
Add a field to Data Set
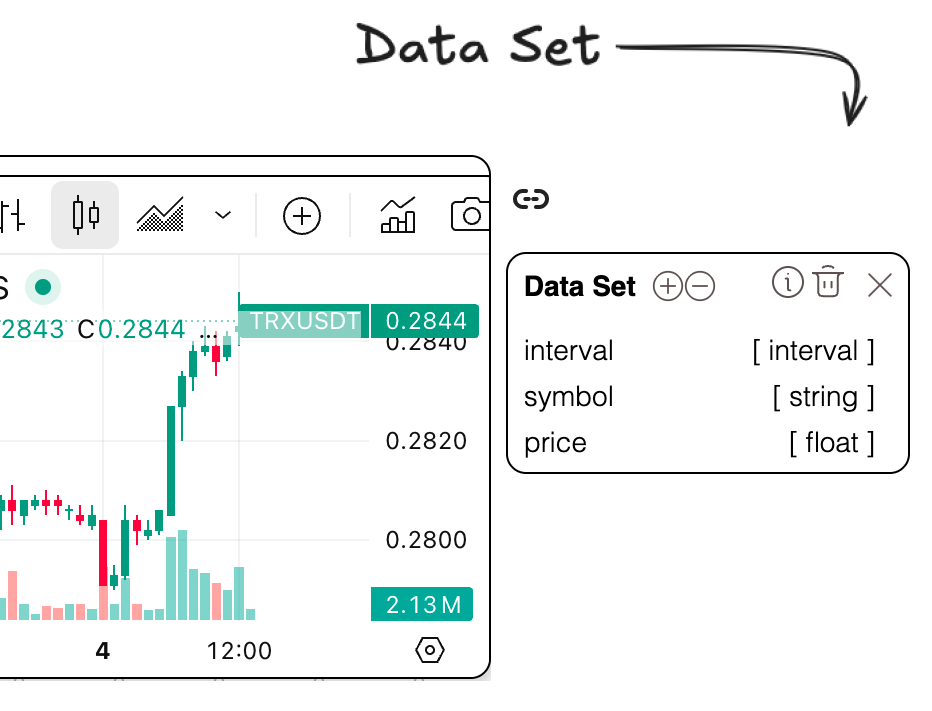click(x=667, y=287)
